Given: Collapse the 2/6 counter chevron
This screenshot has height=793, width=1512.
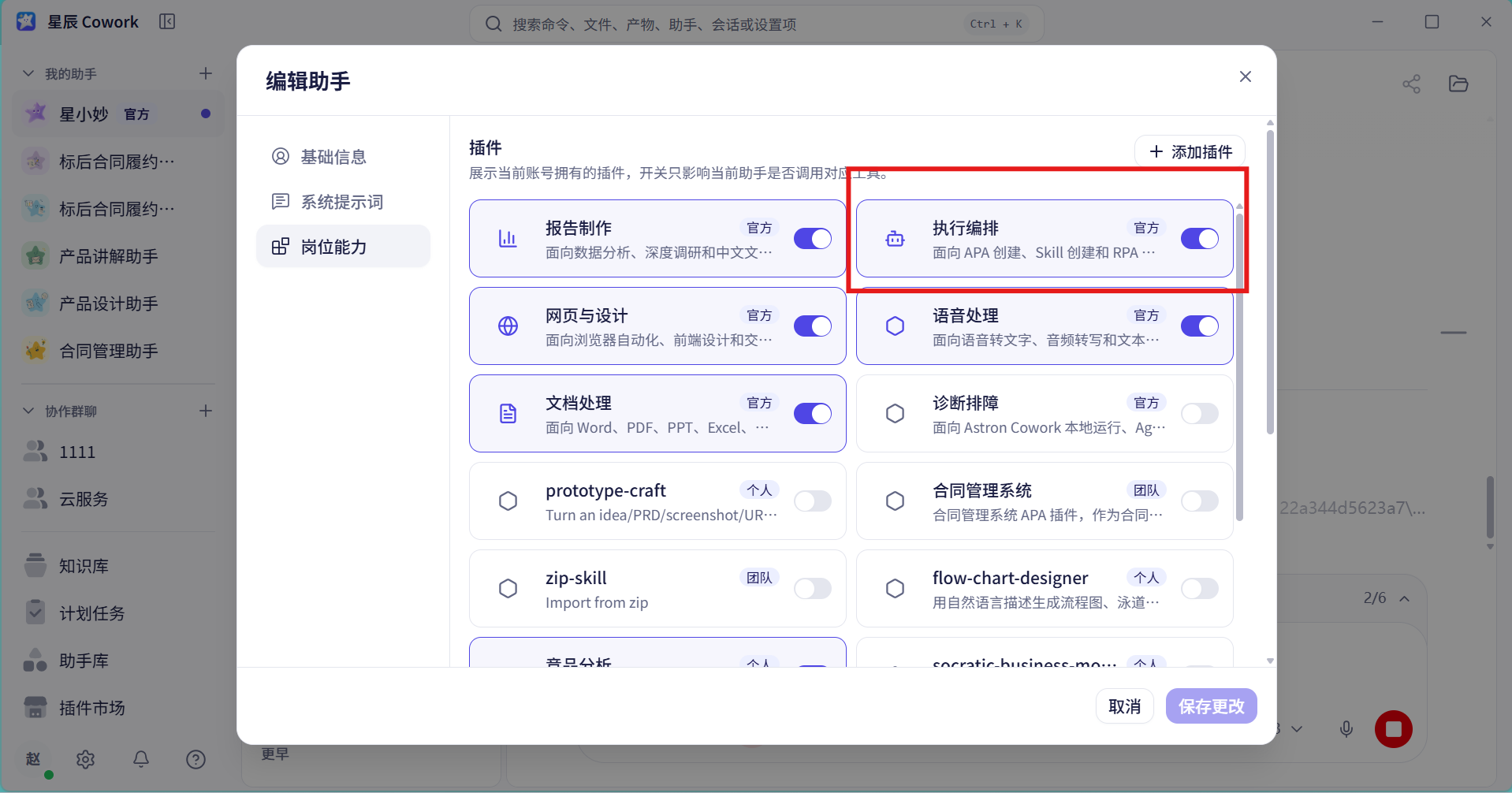Looking at the screenshot, I should pyautogui.click(x=1405, y=599).
